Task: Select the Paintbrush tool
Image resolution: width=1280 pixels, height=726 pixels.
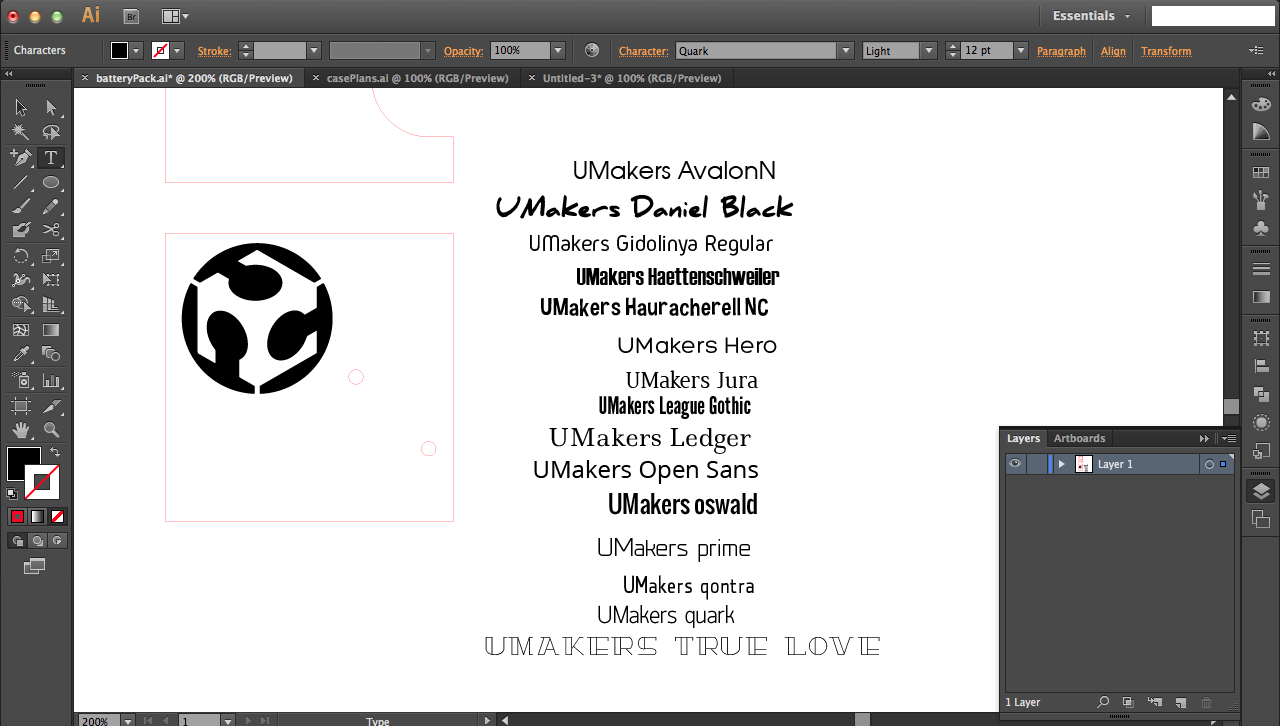Action: [x=21, y=206]
